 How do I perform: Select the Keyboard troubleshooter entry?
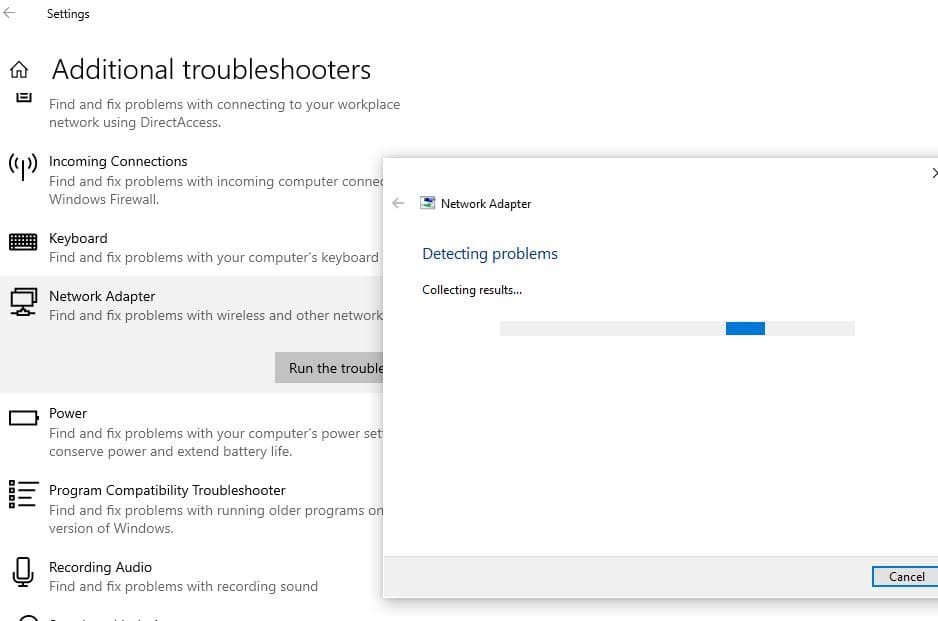tap(78, 238)
